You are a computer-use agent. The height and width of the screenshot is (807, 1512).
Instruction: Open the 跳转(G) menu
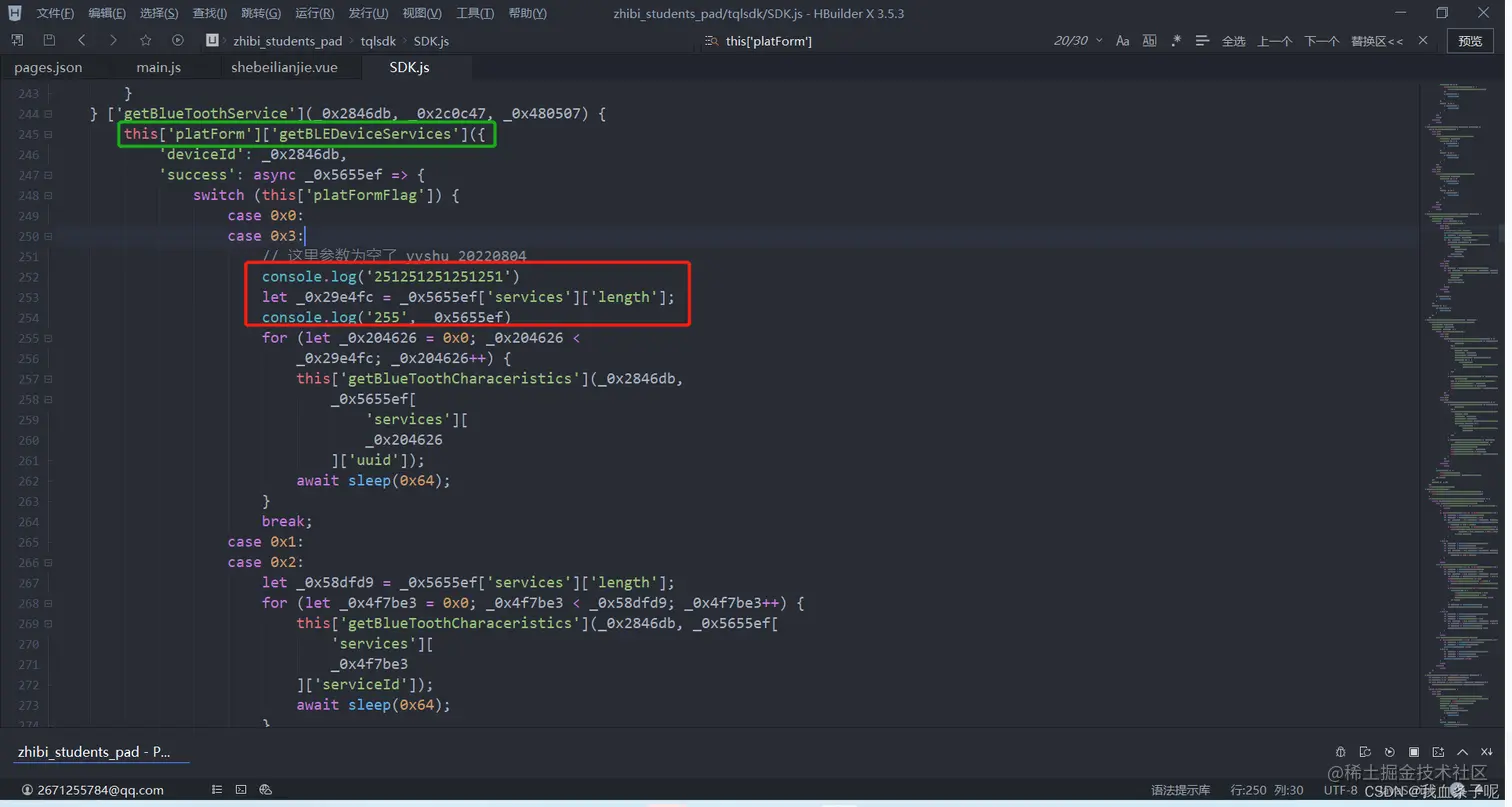(x=261, y=13)
